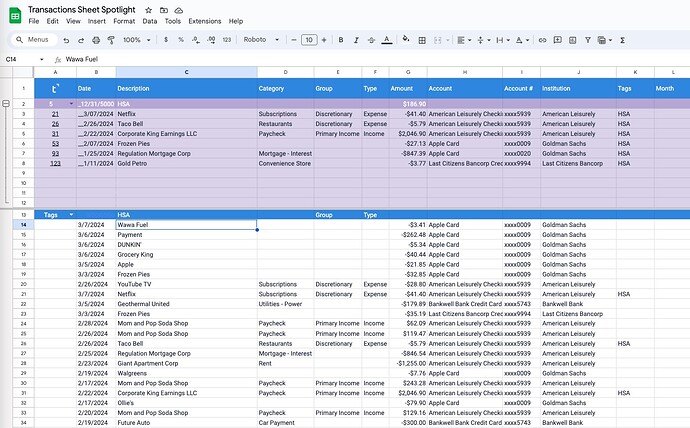Click the link 31 in column A
Screen dimensions: 690x428
(55, 134)
